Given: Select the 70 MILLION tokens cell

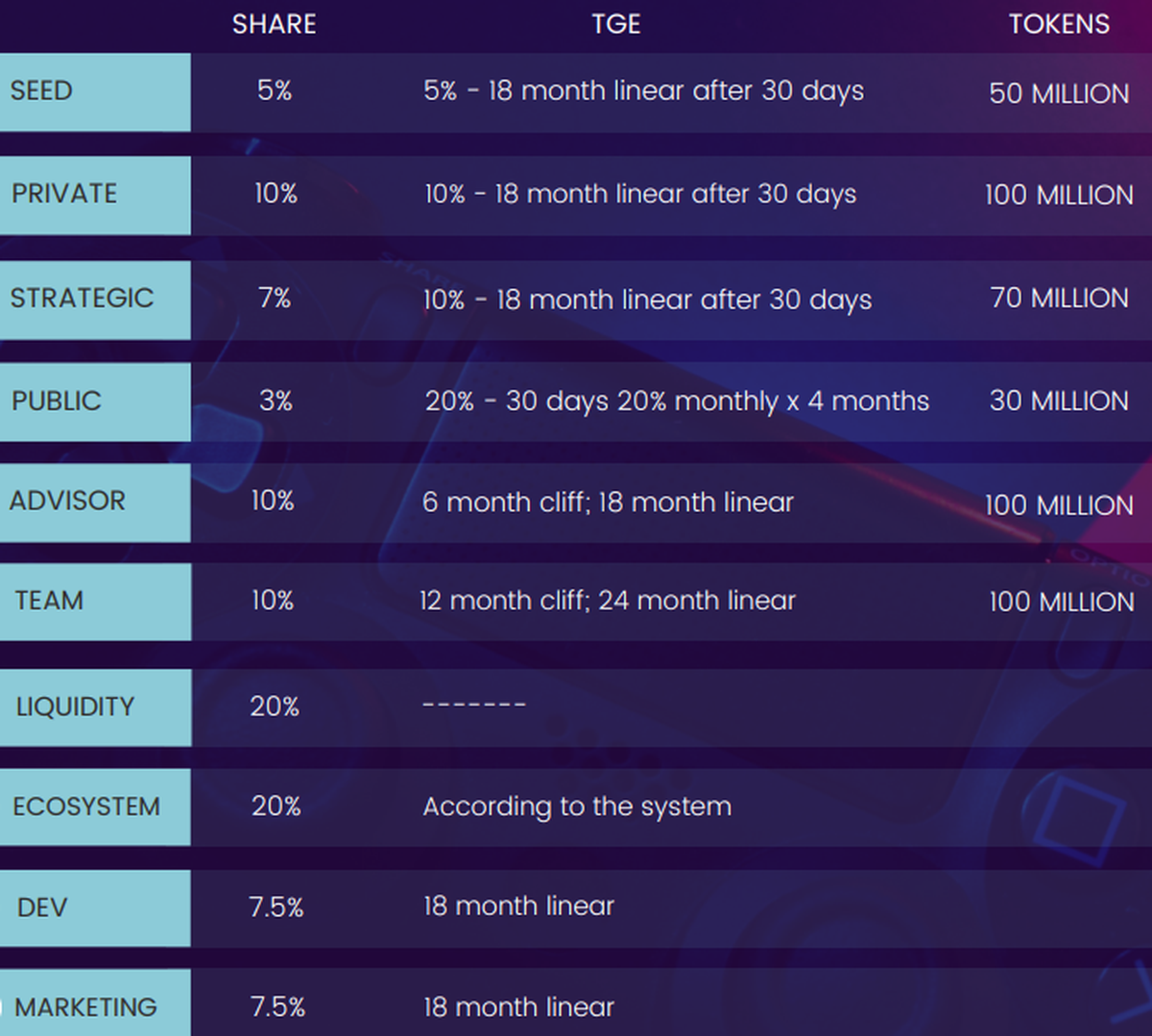Looking at the screenshot, I should 1059,299.
